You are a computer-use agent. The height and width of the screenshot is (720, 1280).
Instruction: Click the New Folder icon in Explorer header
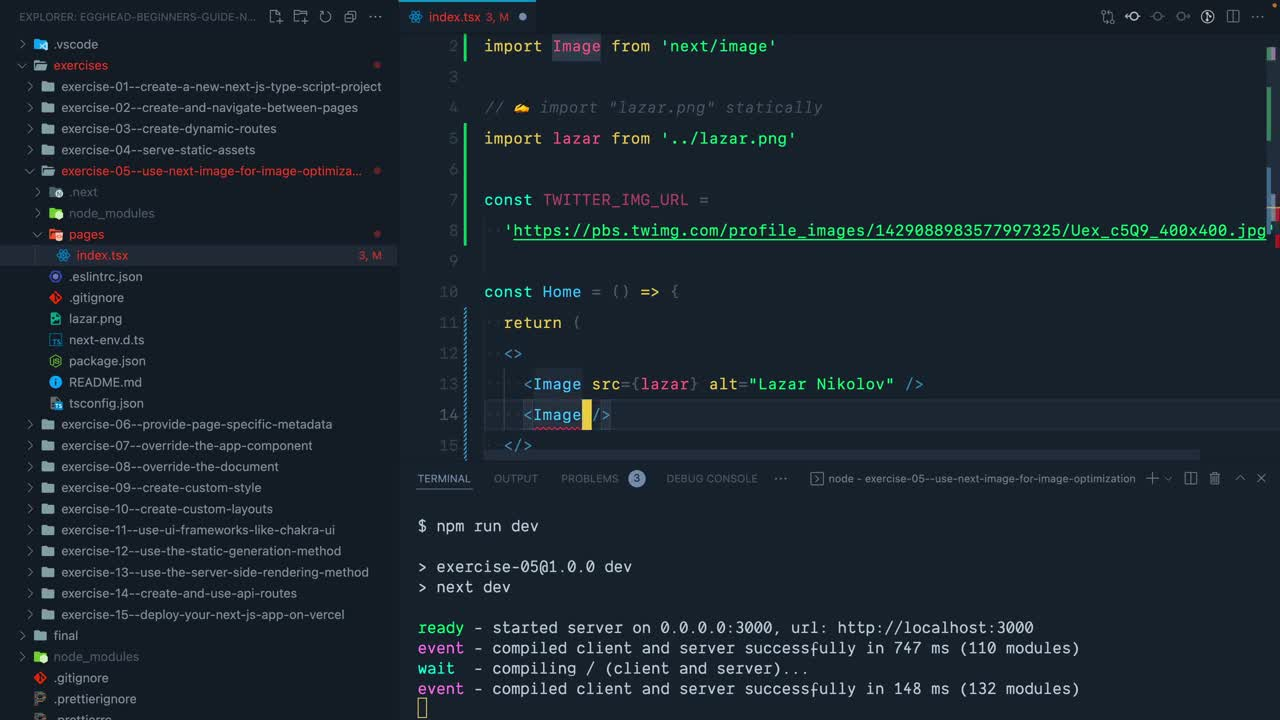(x=300, y=17)
